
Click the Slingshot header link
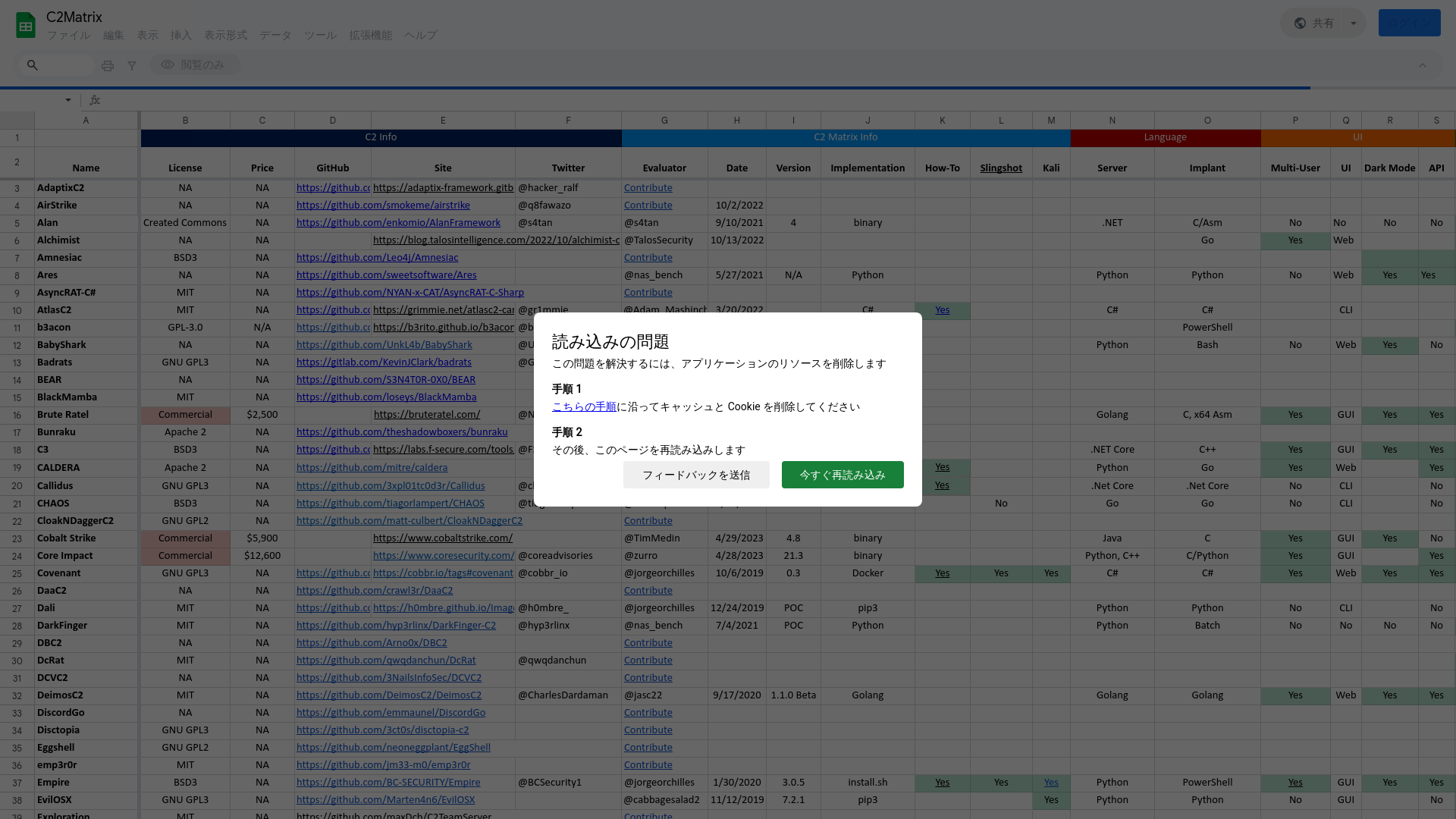(1001, 168)
